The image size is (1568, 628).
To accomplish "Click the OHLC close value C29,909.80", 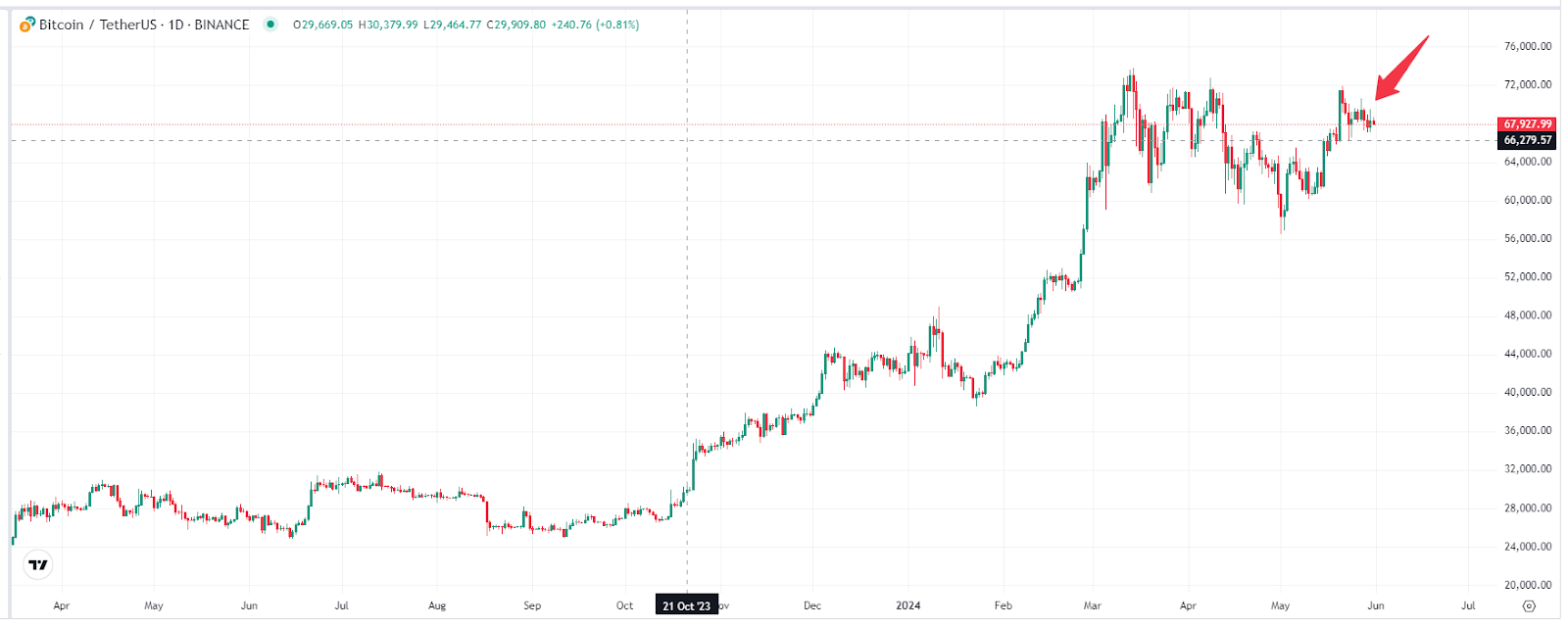I will click(516, 24).
